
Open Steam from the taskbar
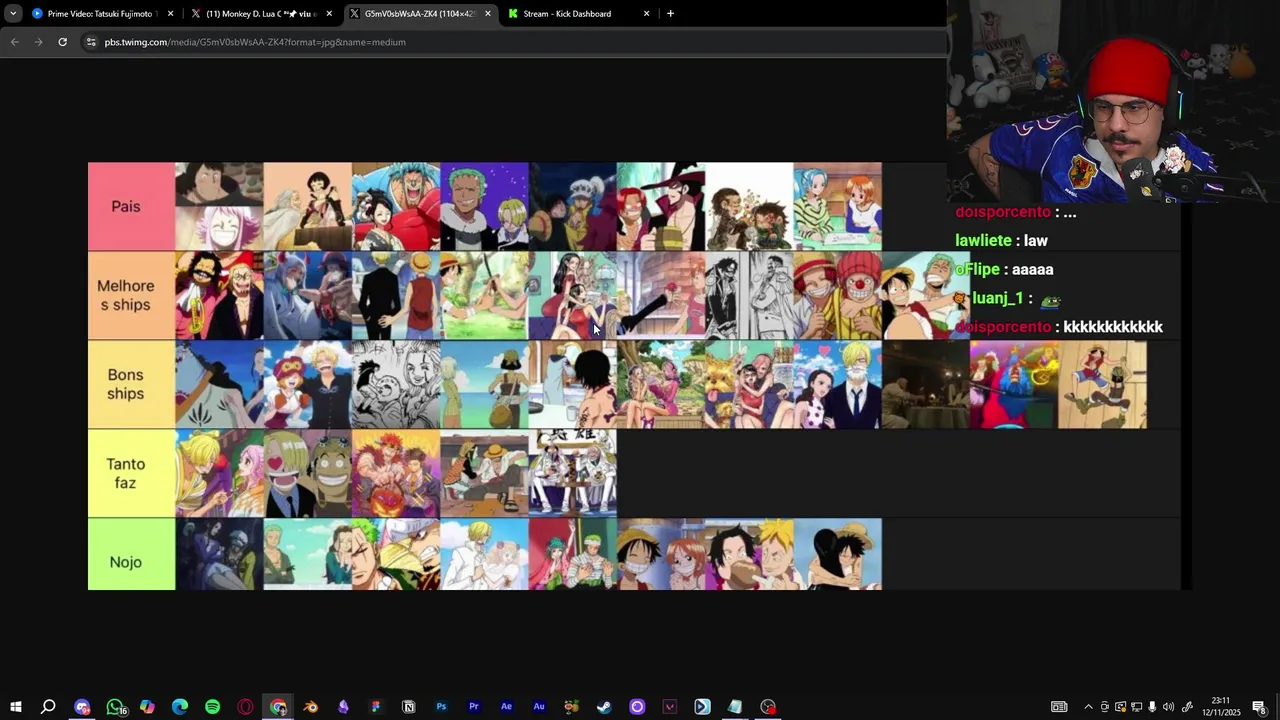coord(604,707)
